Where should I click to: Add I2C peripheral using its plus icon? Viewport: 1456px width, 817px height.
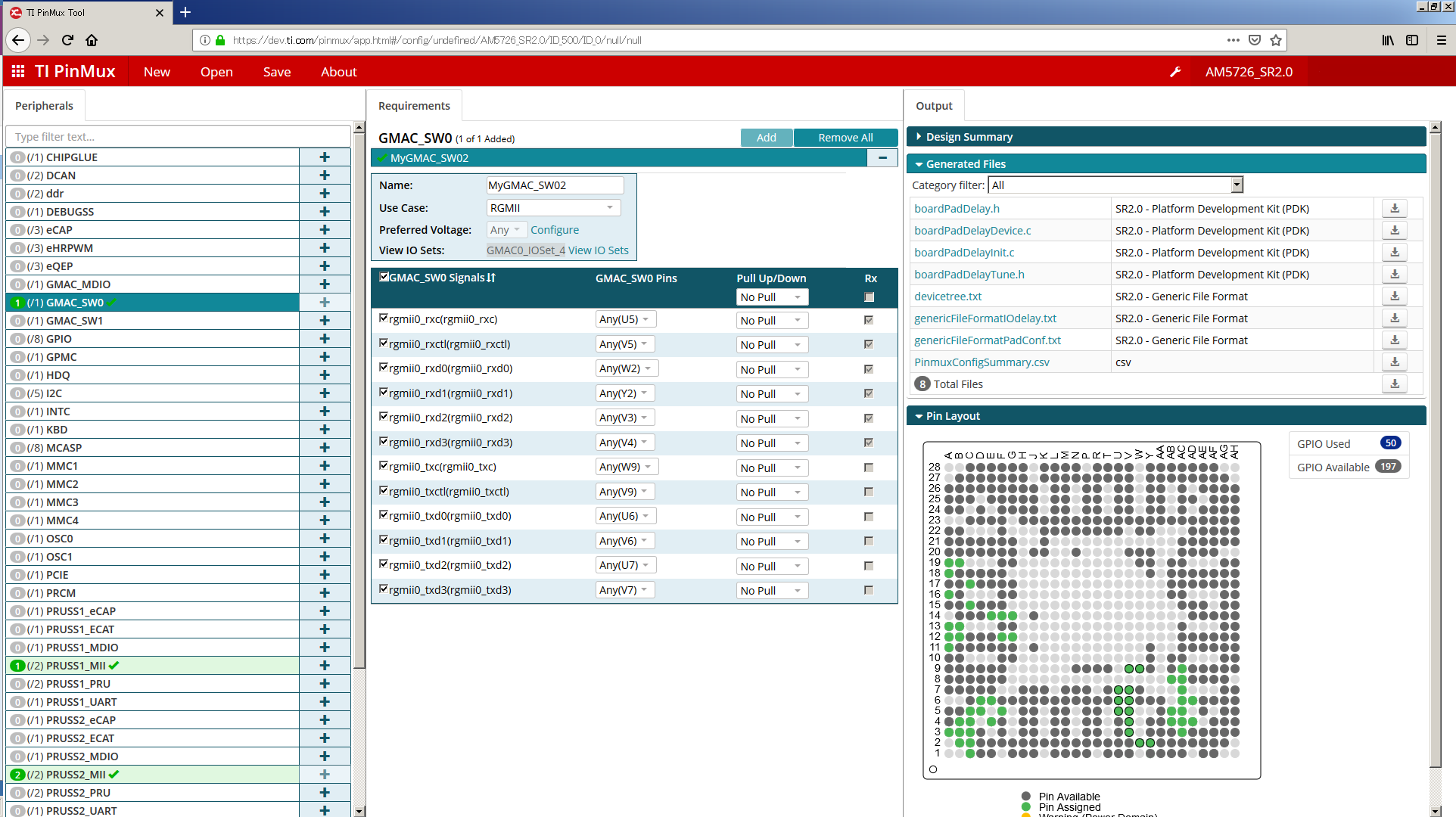click(x=325, y=393)
